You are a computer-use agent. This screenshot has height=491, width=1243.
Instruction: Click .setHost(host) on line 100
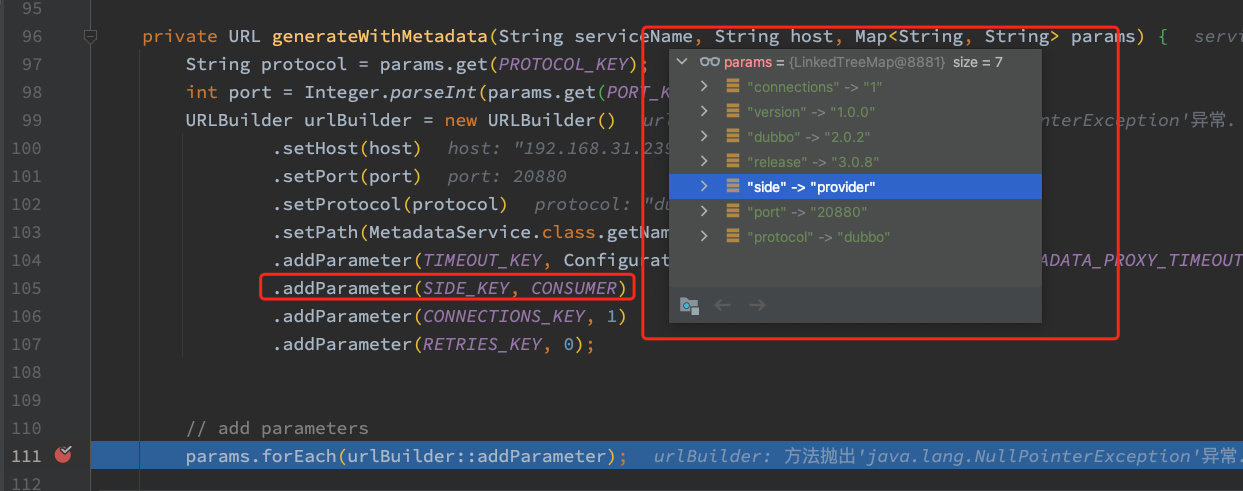tap(347, 148)
